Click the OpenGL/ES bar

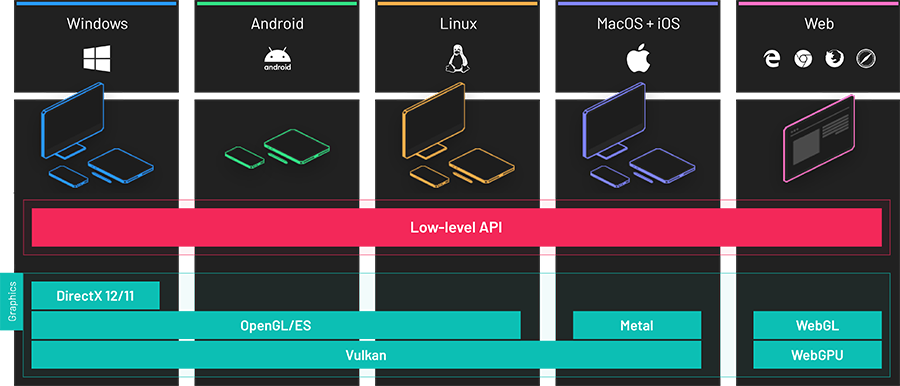coord(276,325)
